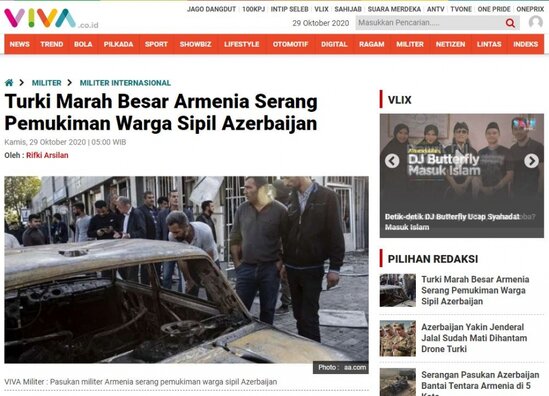Viewport: 549px width, 396px height.
Task: Visit the JAGO DANGDUT top link
Action: [211, 9]
